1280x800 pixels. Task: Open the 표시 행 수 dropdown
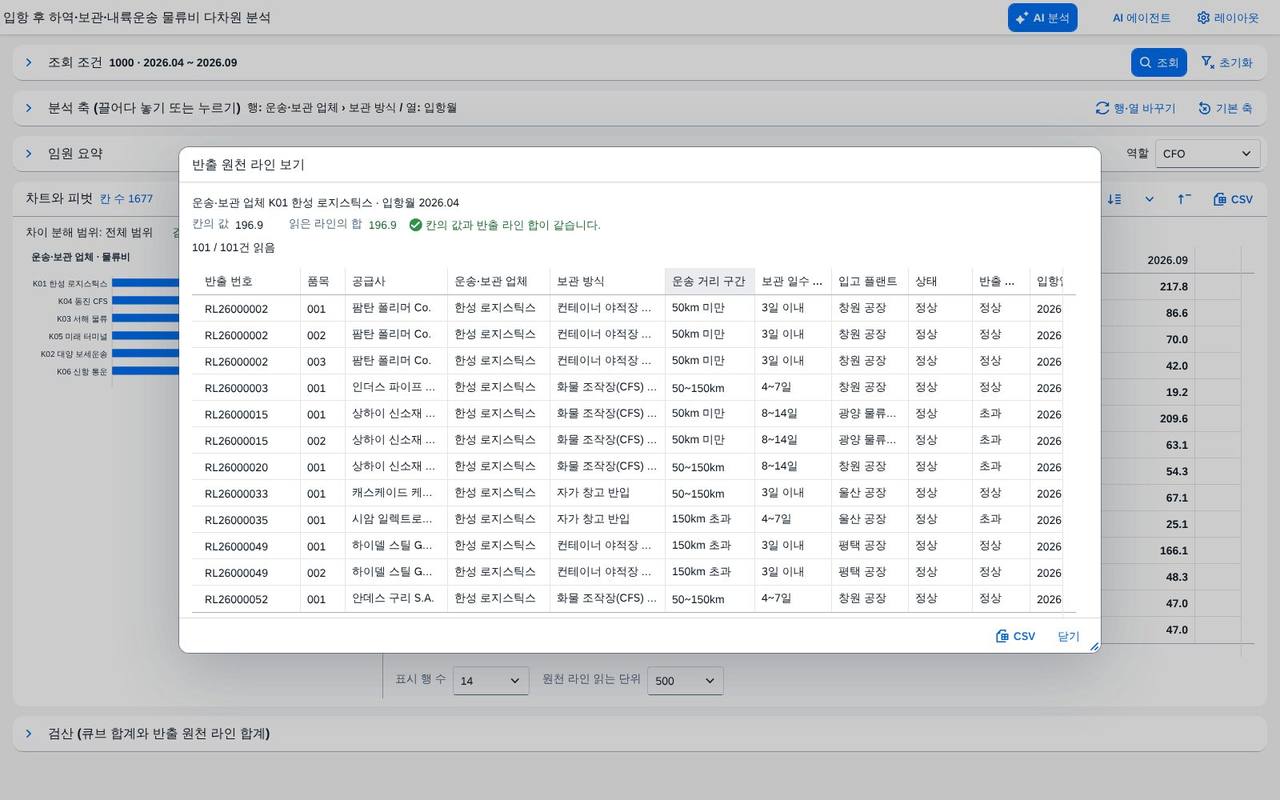pos(491,680)
